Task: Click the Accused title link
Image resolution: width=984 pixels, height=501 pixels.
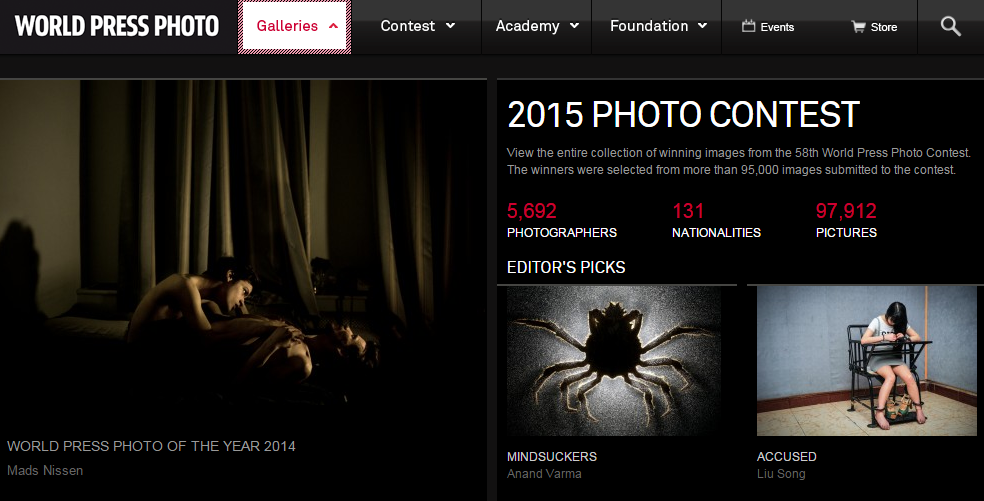Action: [786, 456]
